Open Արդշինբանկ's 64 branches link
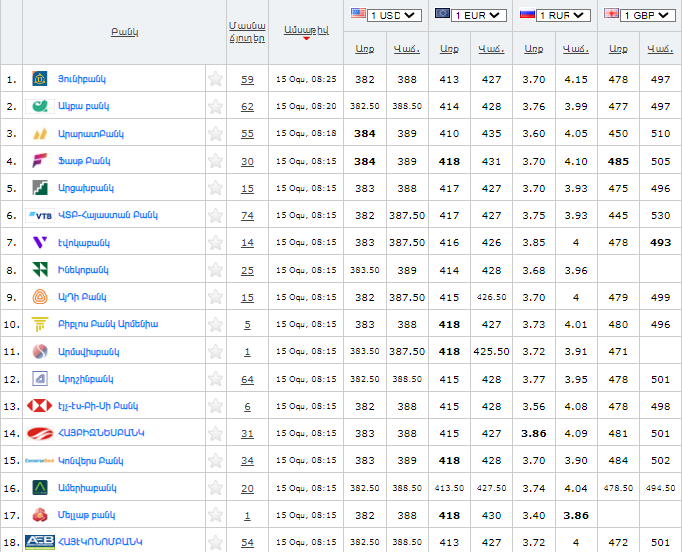Screen dimensions: 682x552 [247, 380]
